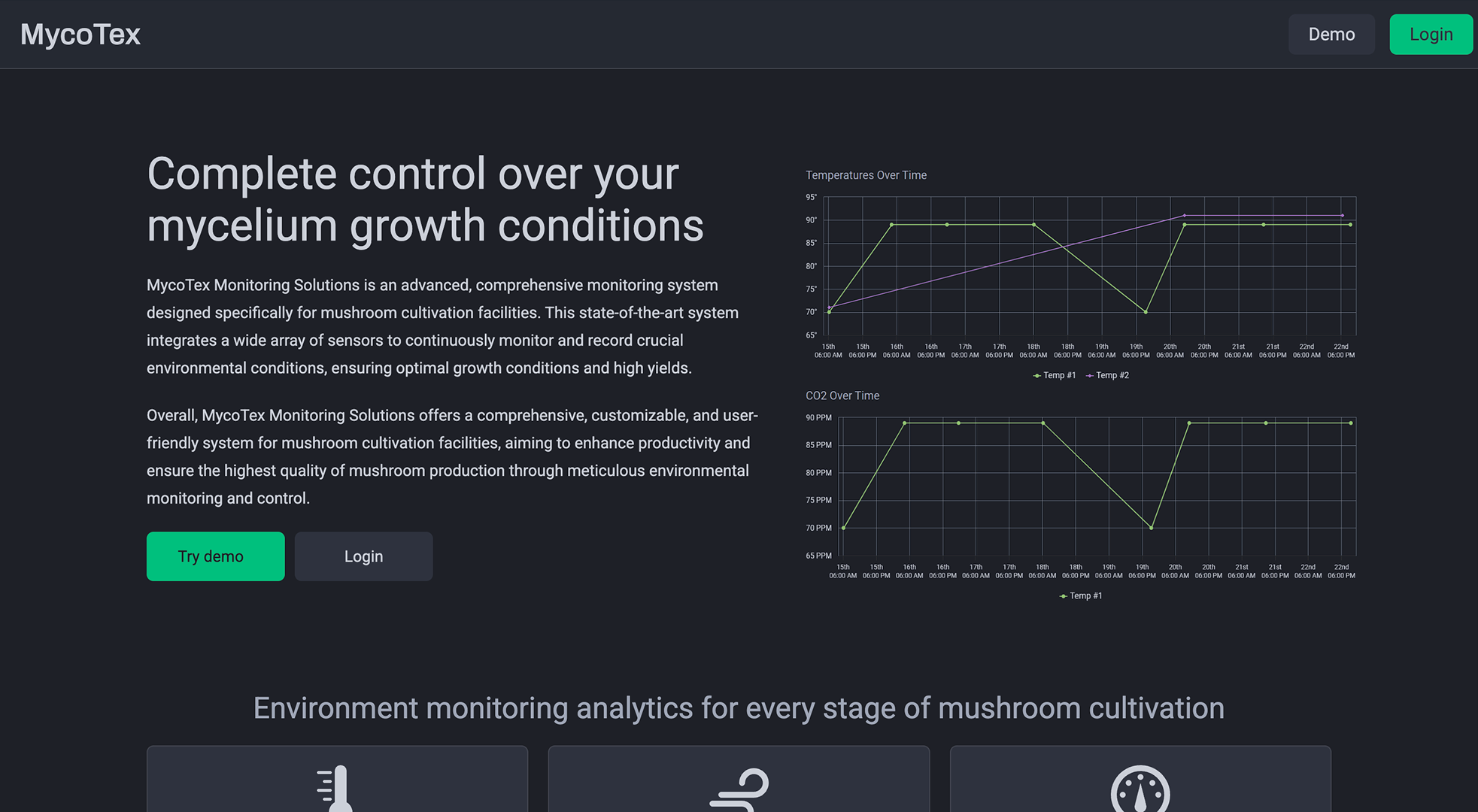Click the "Complete control" main headline
Image resolution: width=1478 pixels, height=812 pixels.
click(x=425, y=199)
